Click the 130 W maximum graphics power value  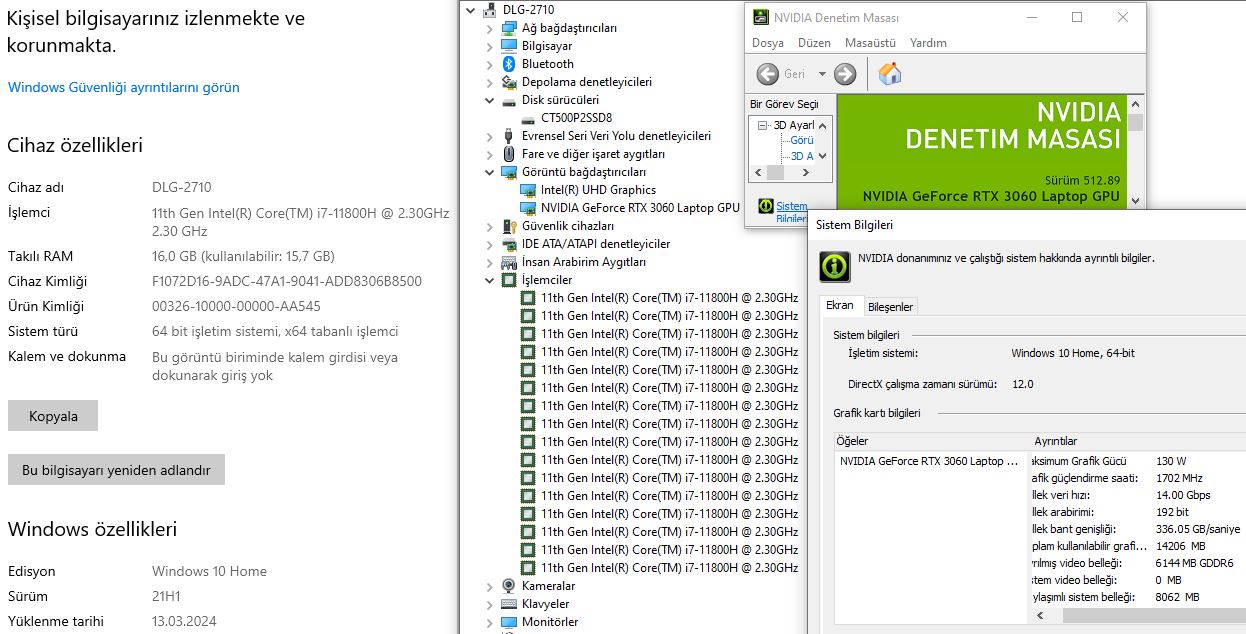(1171, 461)
